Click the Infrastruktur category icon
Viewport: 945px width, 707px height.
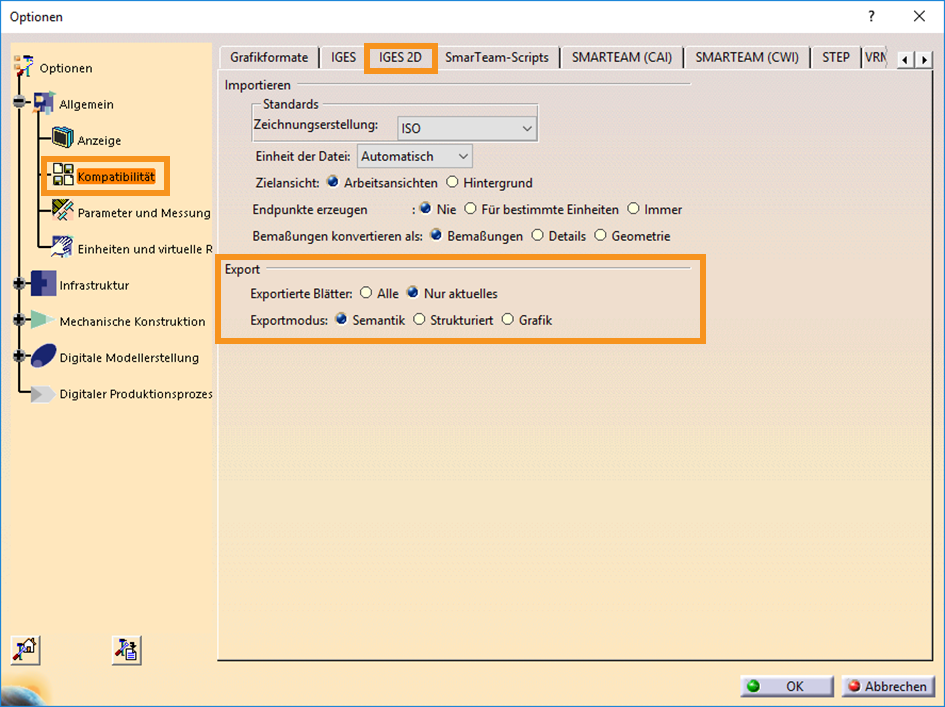pyautogui.click(x=43, y=285)
